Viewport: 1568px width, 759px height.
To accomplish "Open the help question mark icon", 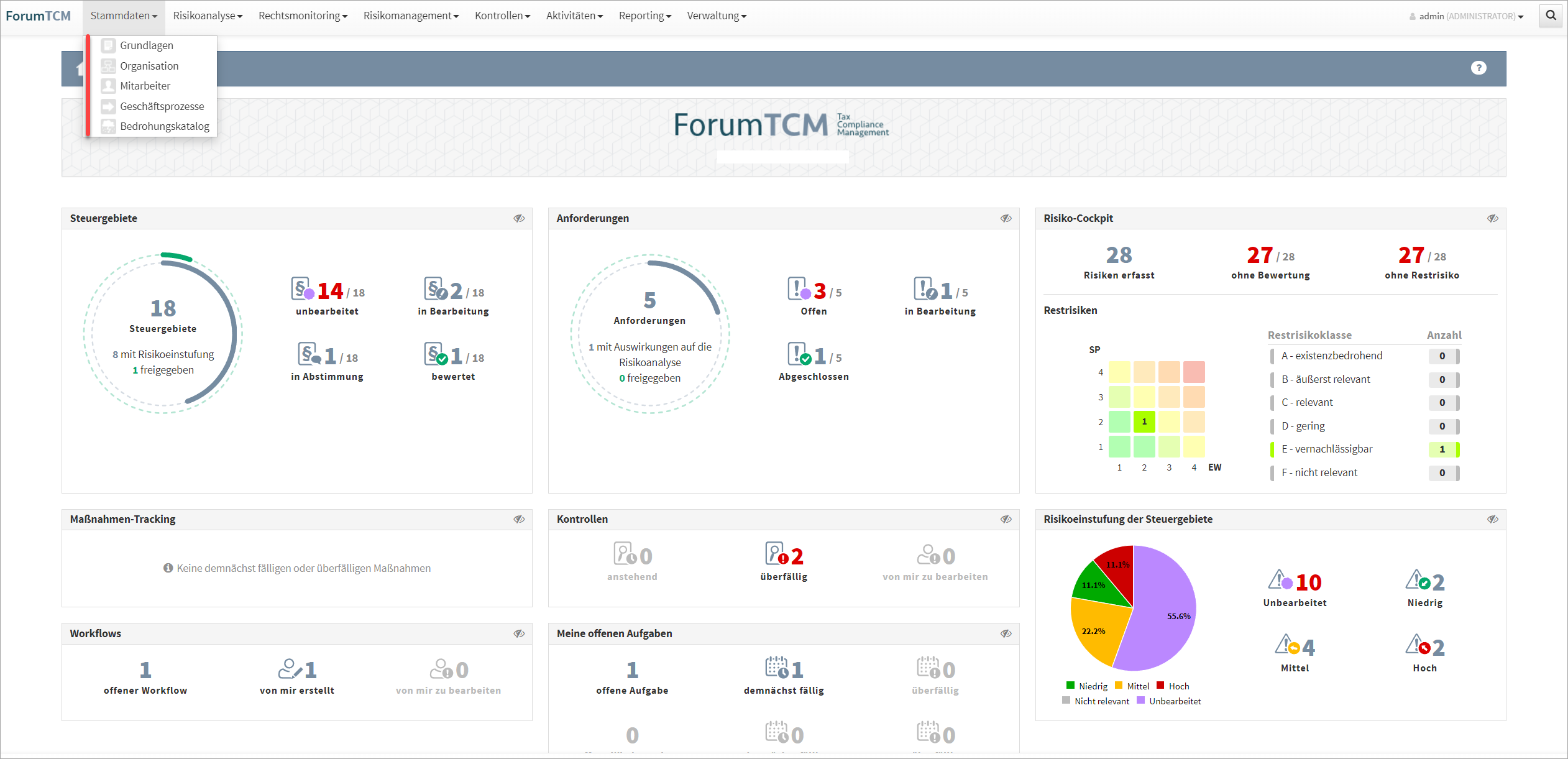I will coord(1479,68).
